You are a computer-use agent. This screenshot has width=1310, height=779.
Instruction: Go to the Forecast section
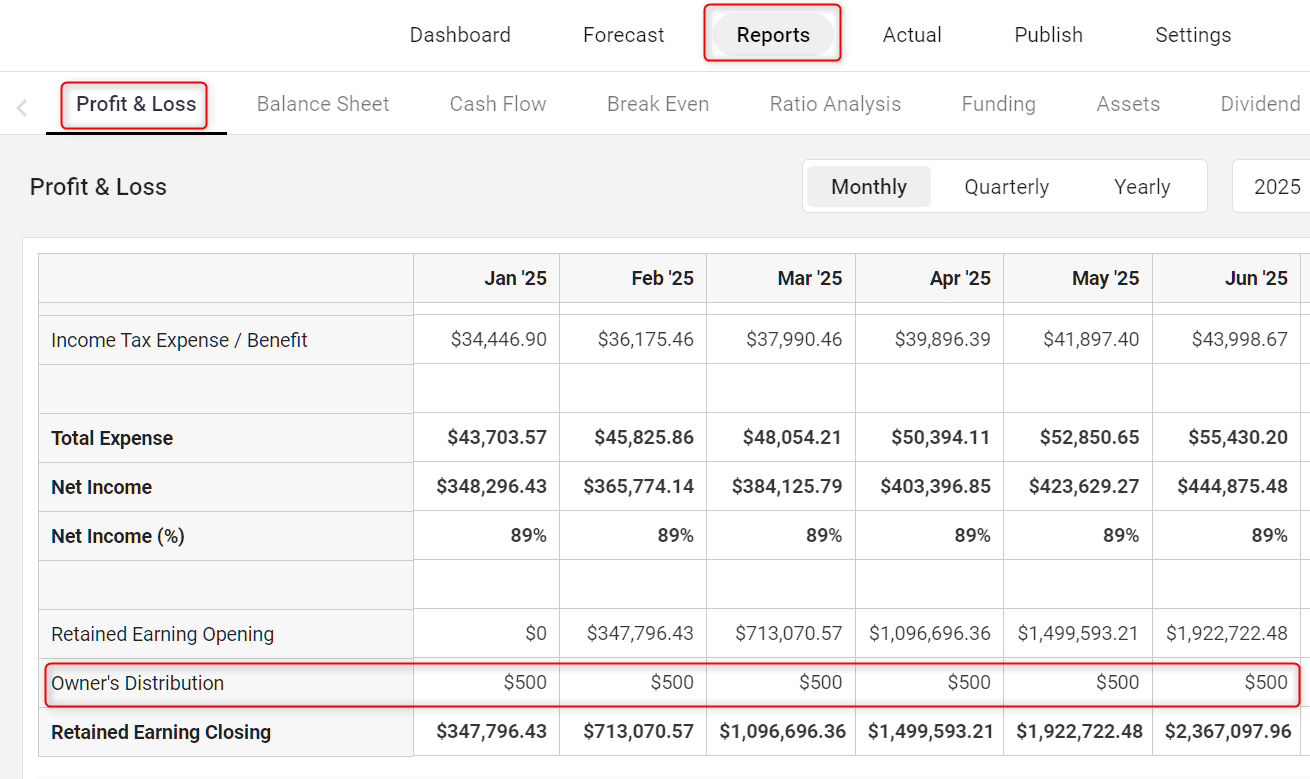623,35
